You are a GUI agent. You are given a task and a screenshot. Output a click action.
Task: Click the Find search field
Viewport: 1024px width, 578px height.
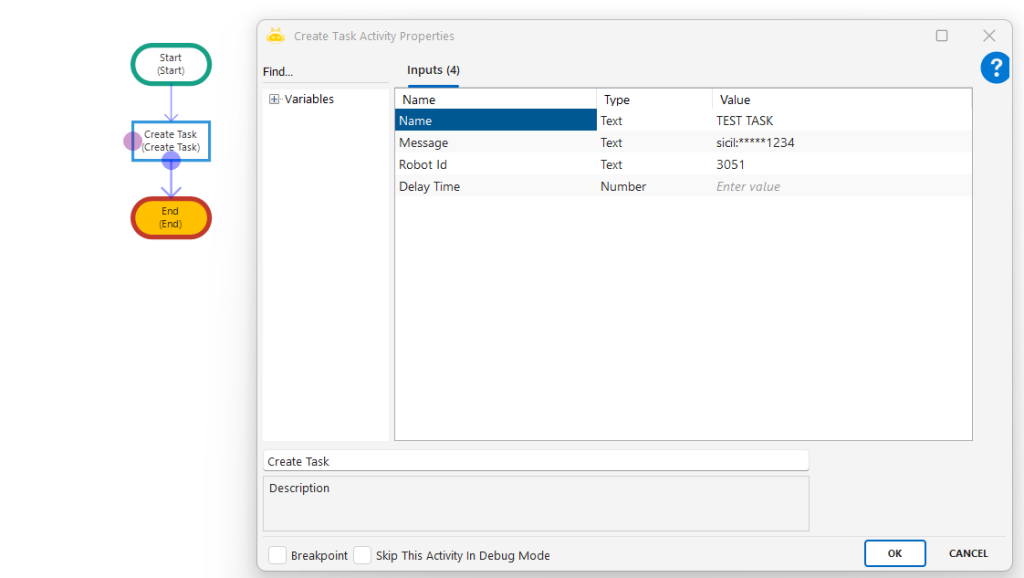click(x=325, y=72)
